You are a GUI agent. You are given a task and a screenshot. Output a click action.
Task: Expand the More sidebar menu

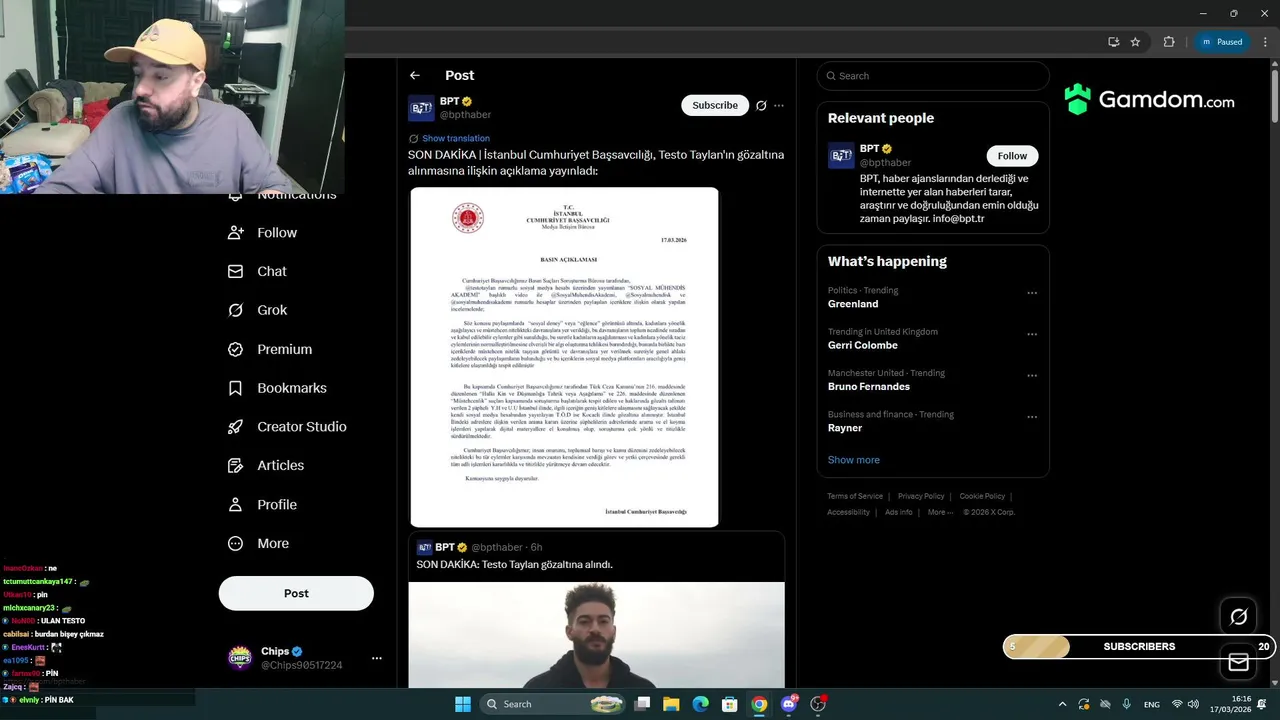[273, 543]
